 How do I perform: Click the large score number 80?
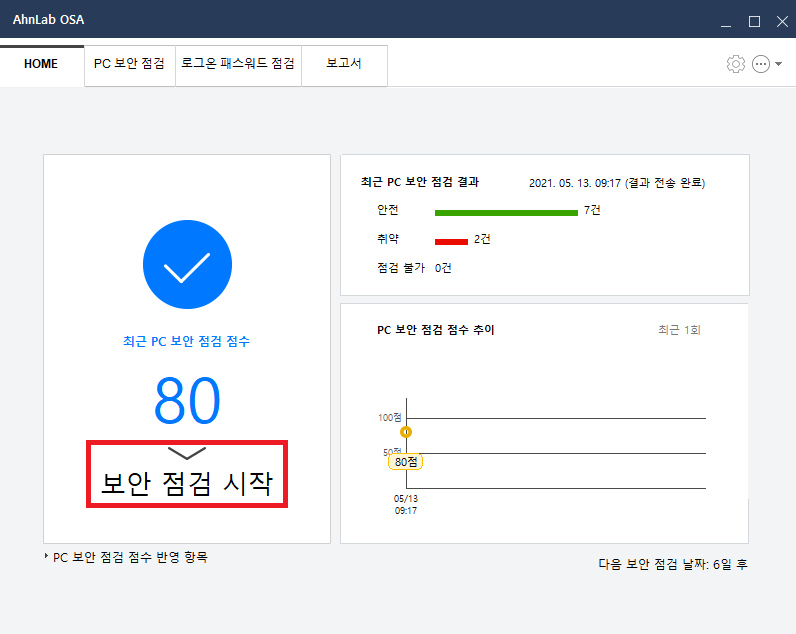187,401
